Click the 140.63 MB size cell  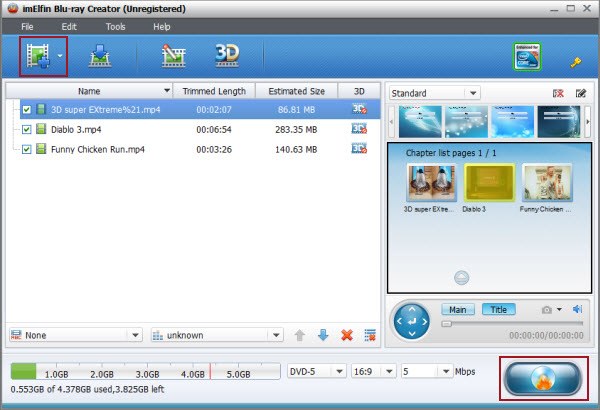tap(296, 149)
